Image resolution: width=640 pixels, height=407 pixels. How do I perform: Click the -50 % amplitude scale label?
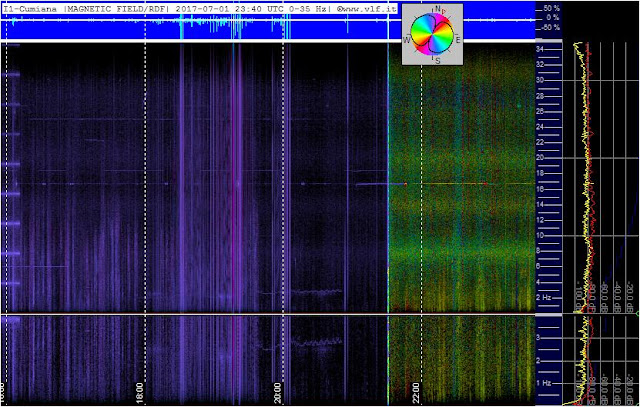tap(551, 28)
